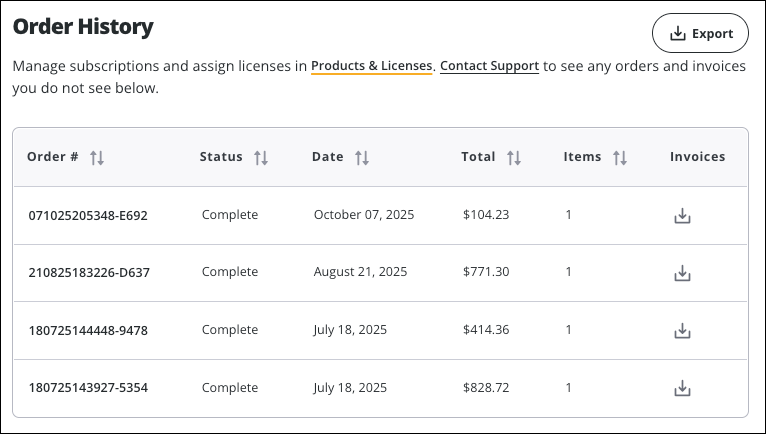The height and width of the screenshot is (434, 766).
Task: Sort table by Items arrows
Action: (620, 157)
